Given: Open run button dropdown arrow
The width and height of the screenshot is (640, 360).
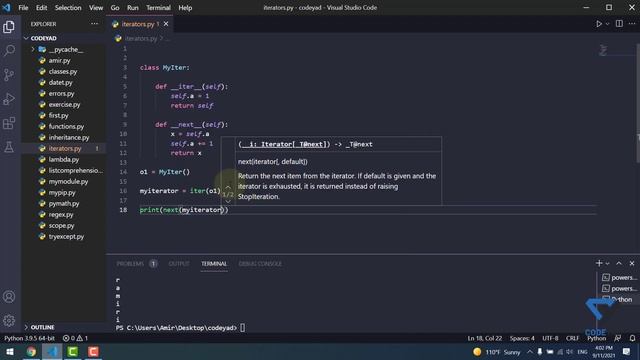Looking at the screenshot, I should (607, 24).
